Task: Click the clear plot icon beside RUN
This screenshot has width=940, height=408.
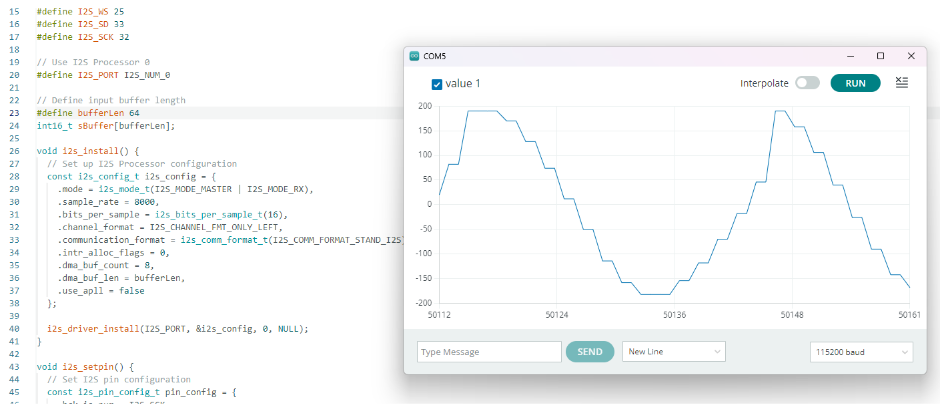Action: tap(901, 83)
